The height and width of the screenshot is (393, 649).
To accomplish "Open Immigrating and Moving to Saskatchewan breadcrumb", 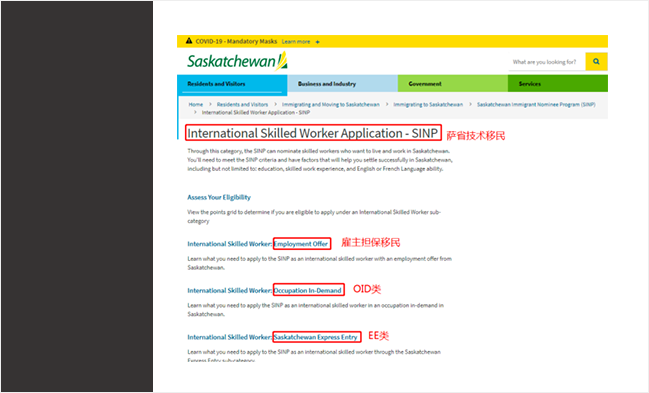I will click(331, 105).
